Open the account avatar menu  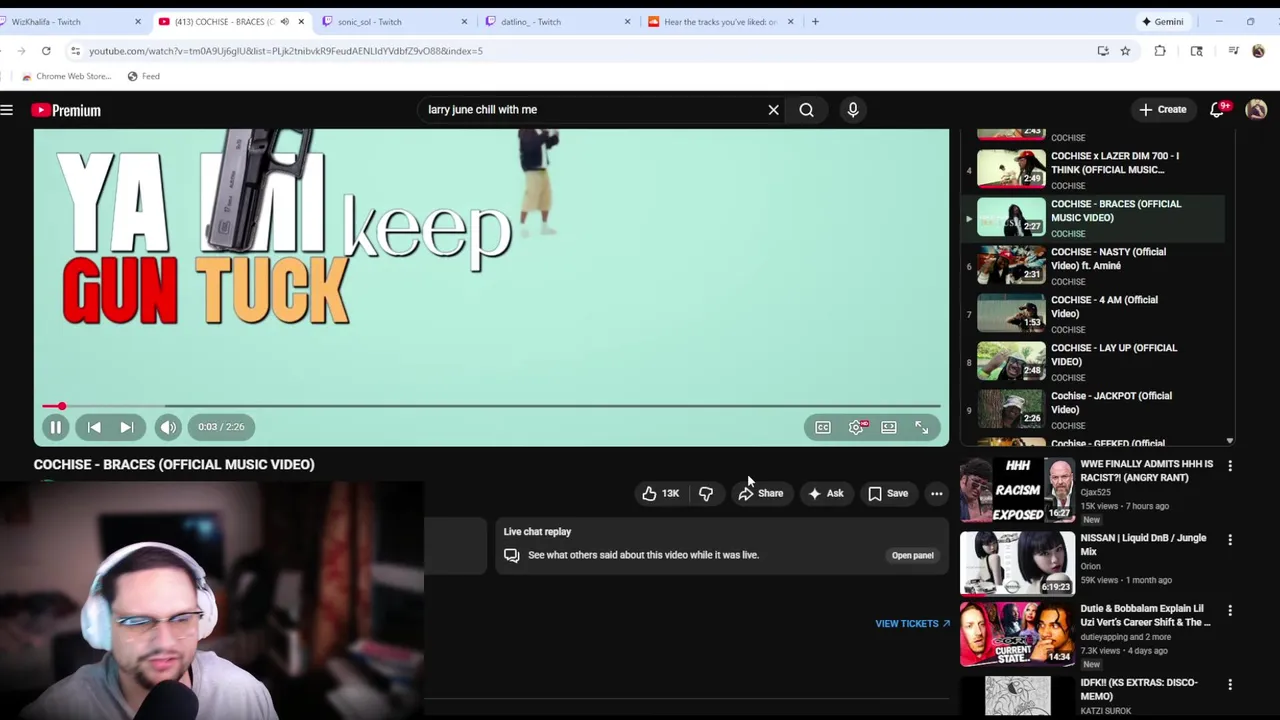(1256, 110)
